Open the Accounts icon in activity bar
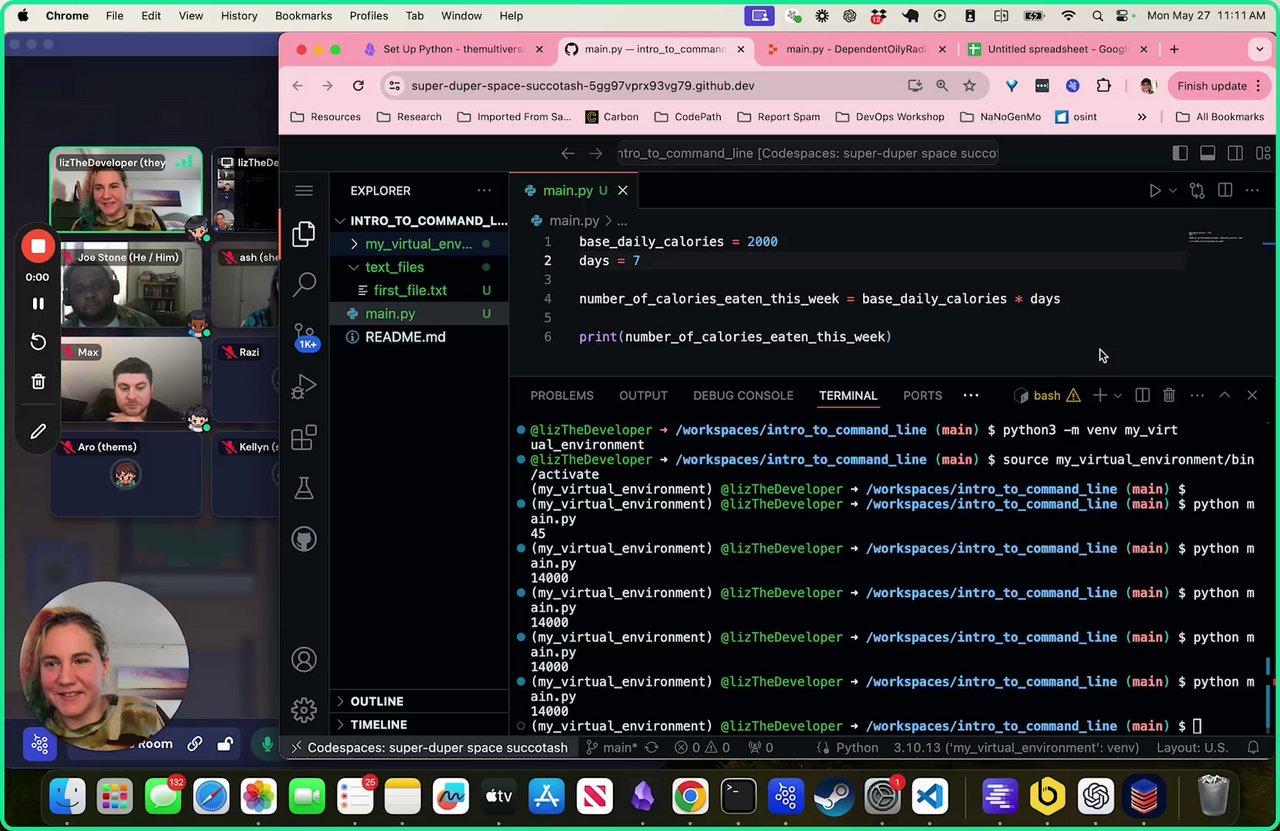 click(304, 660)
